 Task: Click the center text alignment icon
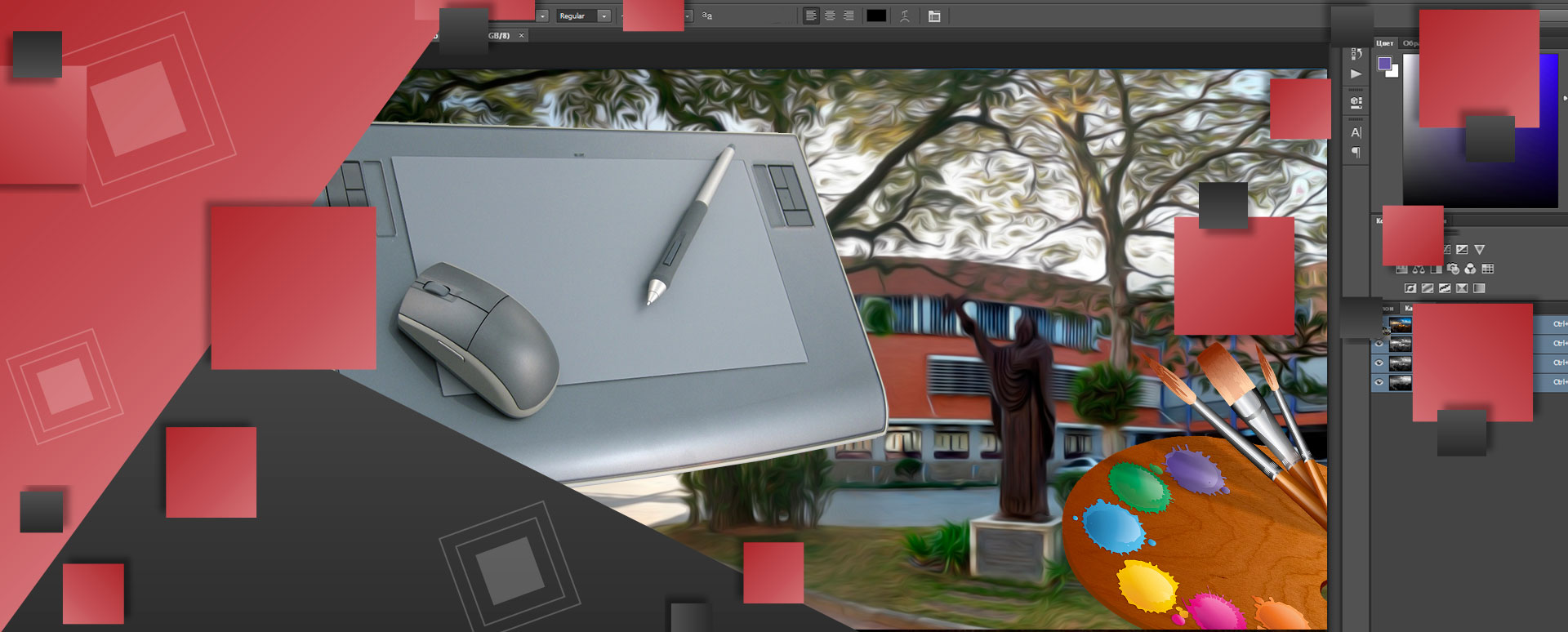pyautogui.click(x=830, y=16)
